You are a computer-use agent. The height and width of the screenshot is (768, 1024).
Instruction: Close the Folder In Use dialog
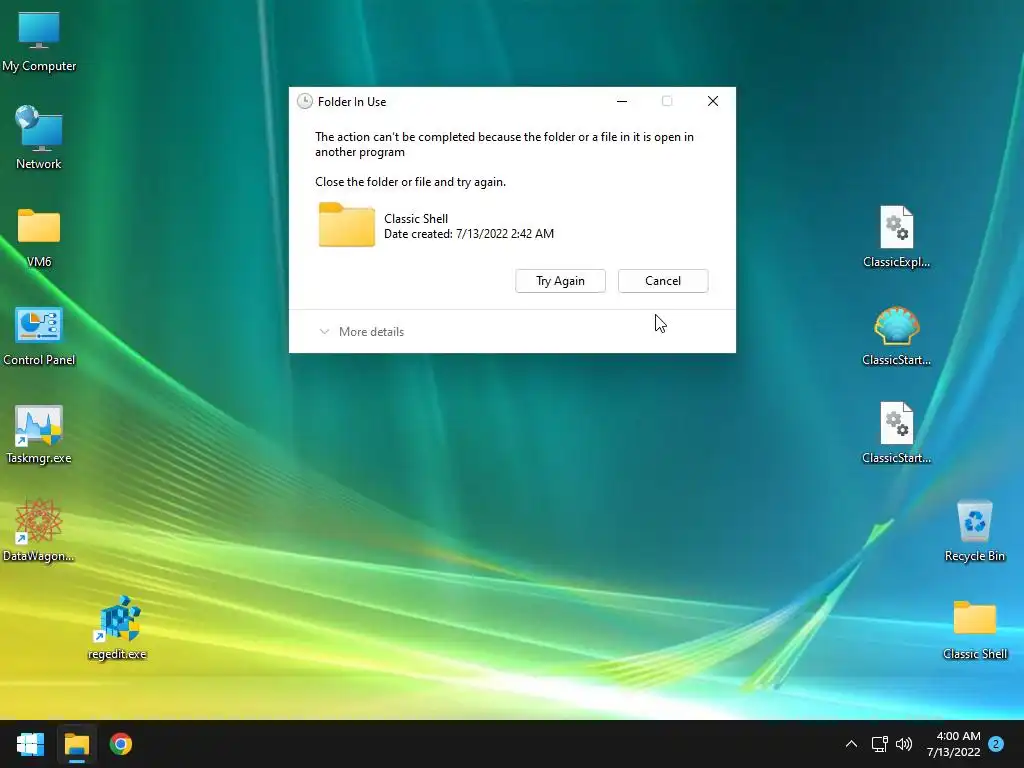(x=712, y=101)
